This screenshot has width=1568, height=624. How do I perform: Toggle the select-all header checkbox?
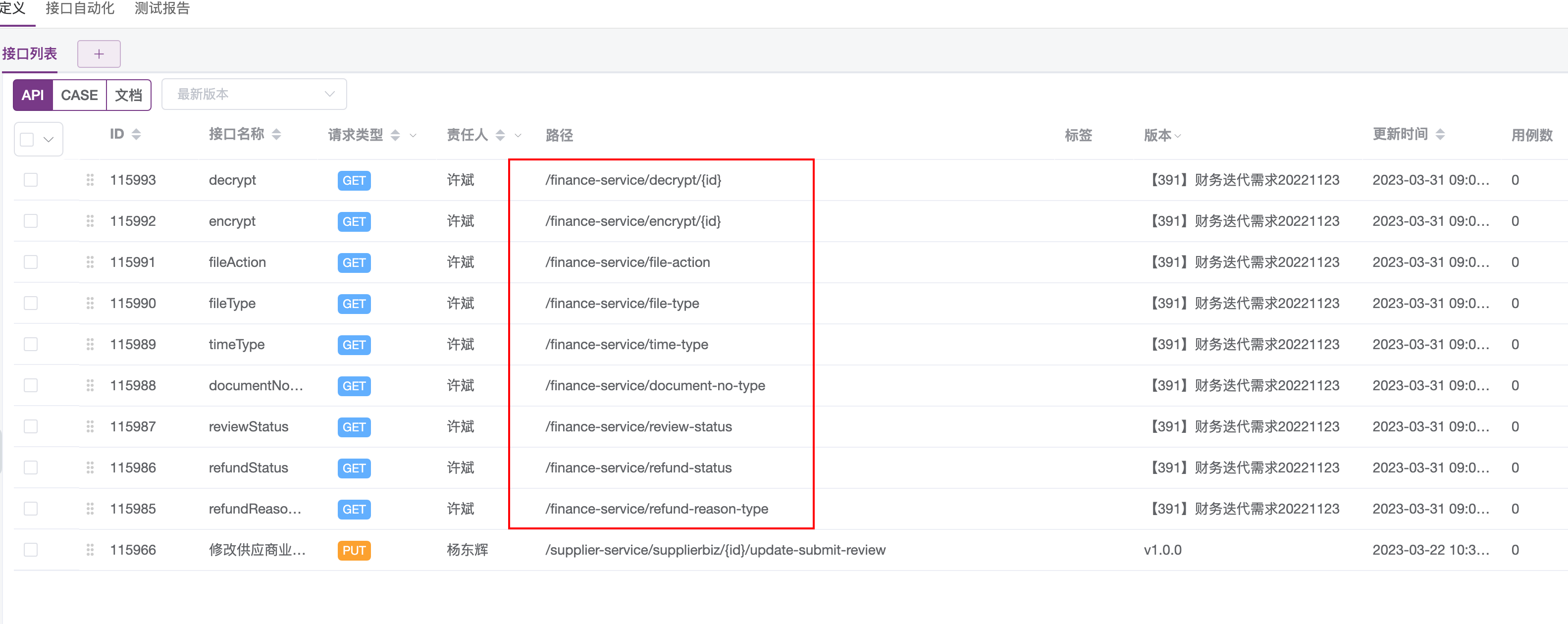click(27, 140)
